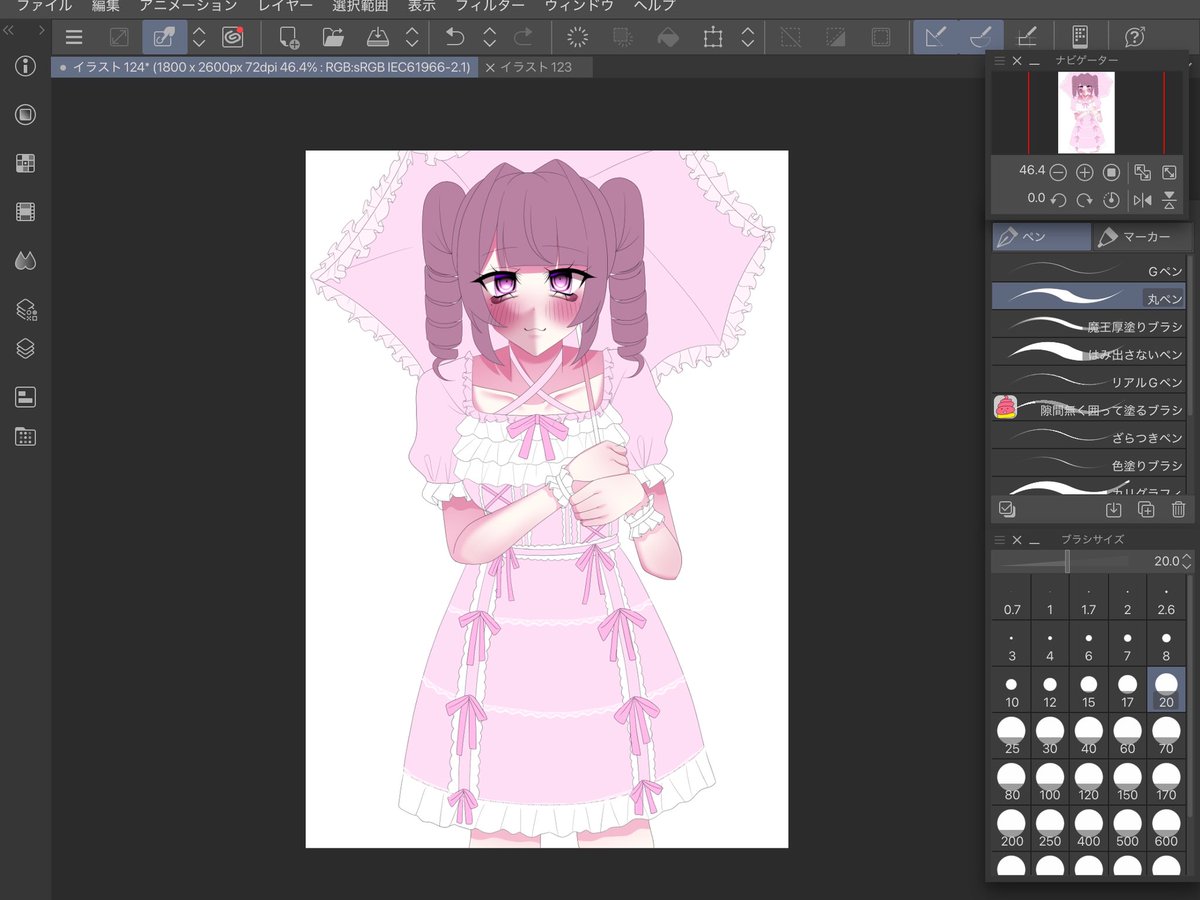Toggle Snap to Ruler
Image resolution: width=1200 pixels, height=900 pixels.
tap(936, 38)
